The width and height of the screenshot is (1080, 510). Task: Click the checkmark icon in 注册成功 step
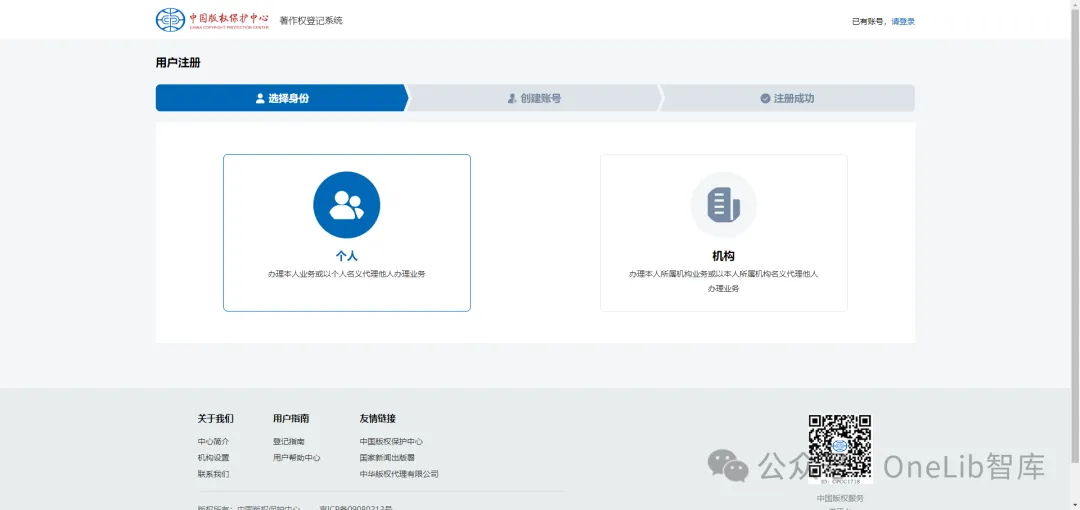point(765,99)
